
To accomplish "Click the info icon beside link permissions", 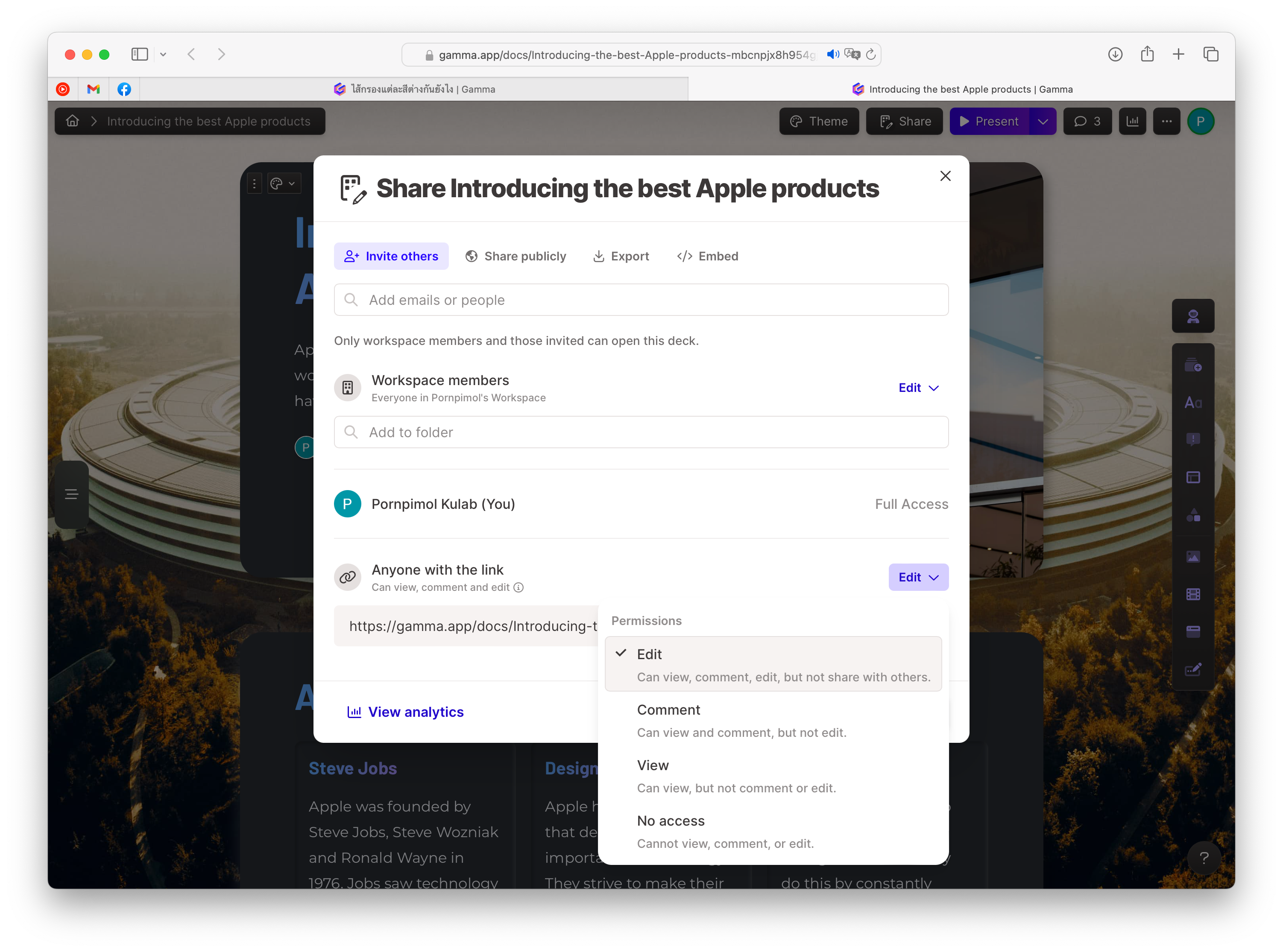I will coord(518,587).
